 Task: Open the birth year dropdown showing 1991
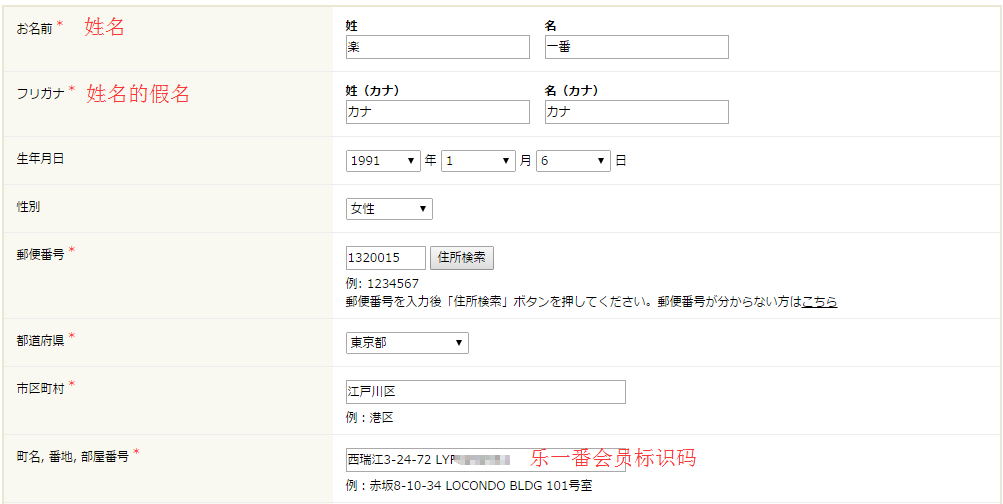[383, 161]
